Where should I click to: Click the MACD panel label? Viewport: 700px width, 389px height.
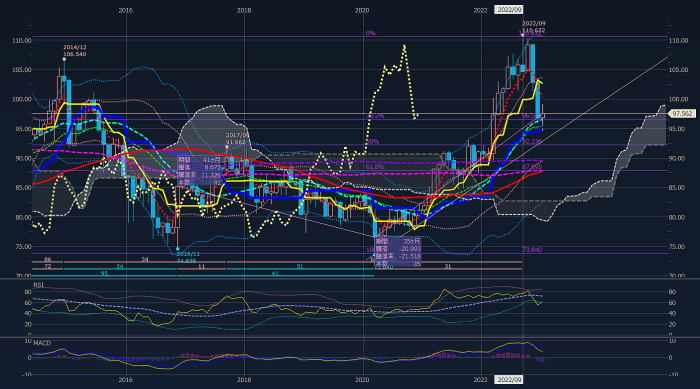click(42, 343)
